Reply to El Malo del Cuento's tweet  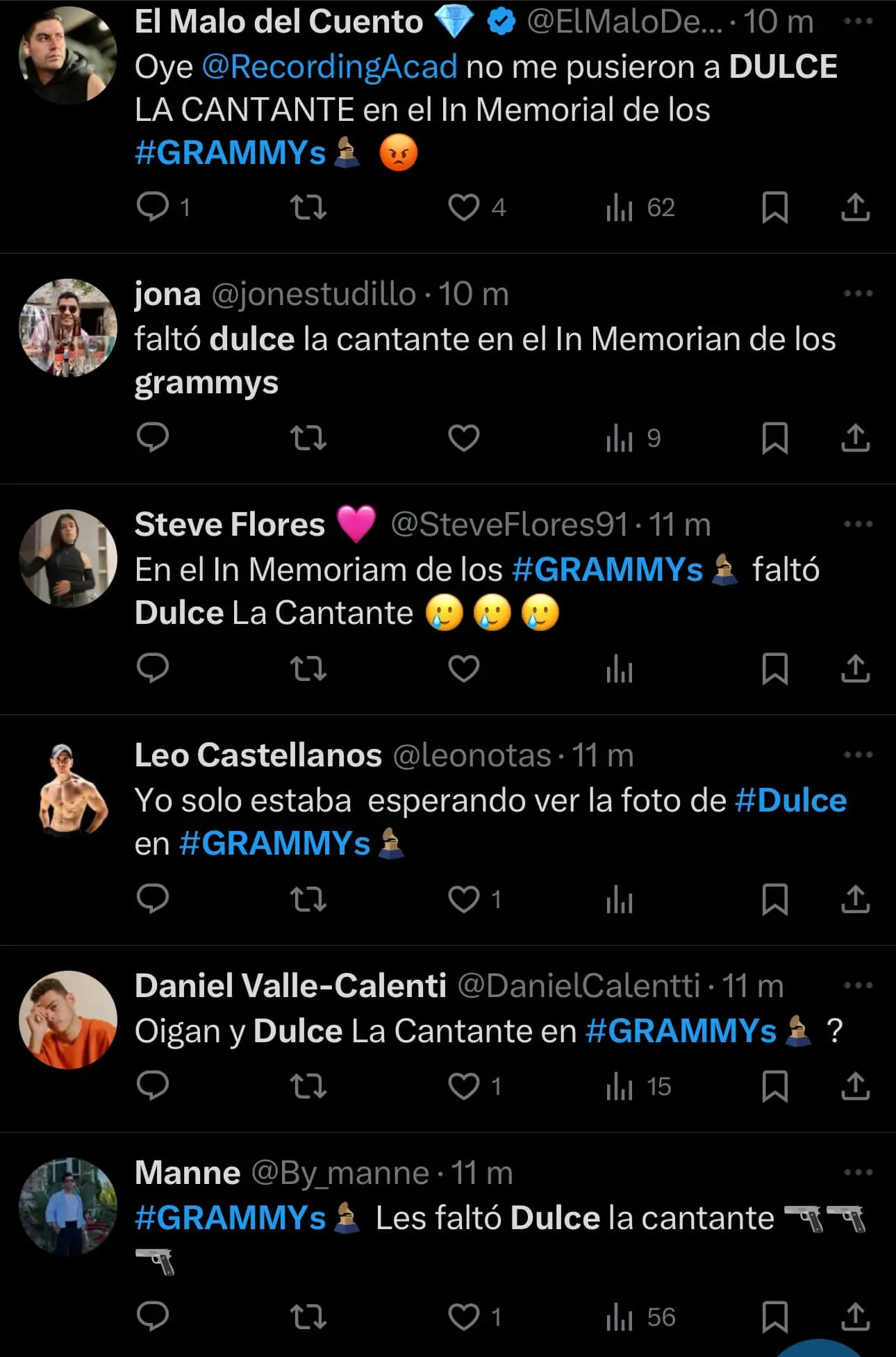coord(154,207)
